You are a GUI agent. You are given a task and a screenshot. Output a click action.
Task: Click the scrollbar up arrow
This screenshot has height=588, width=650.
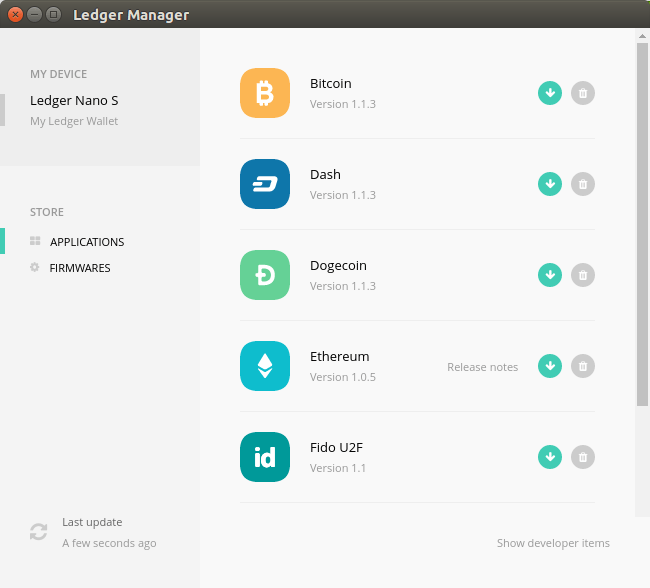tap(642, 36)
